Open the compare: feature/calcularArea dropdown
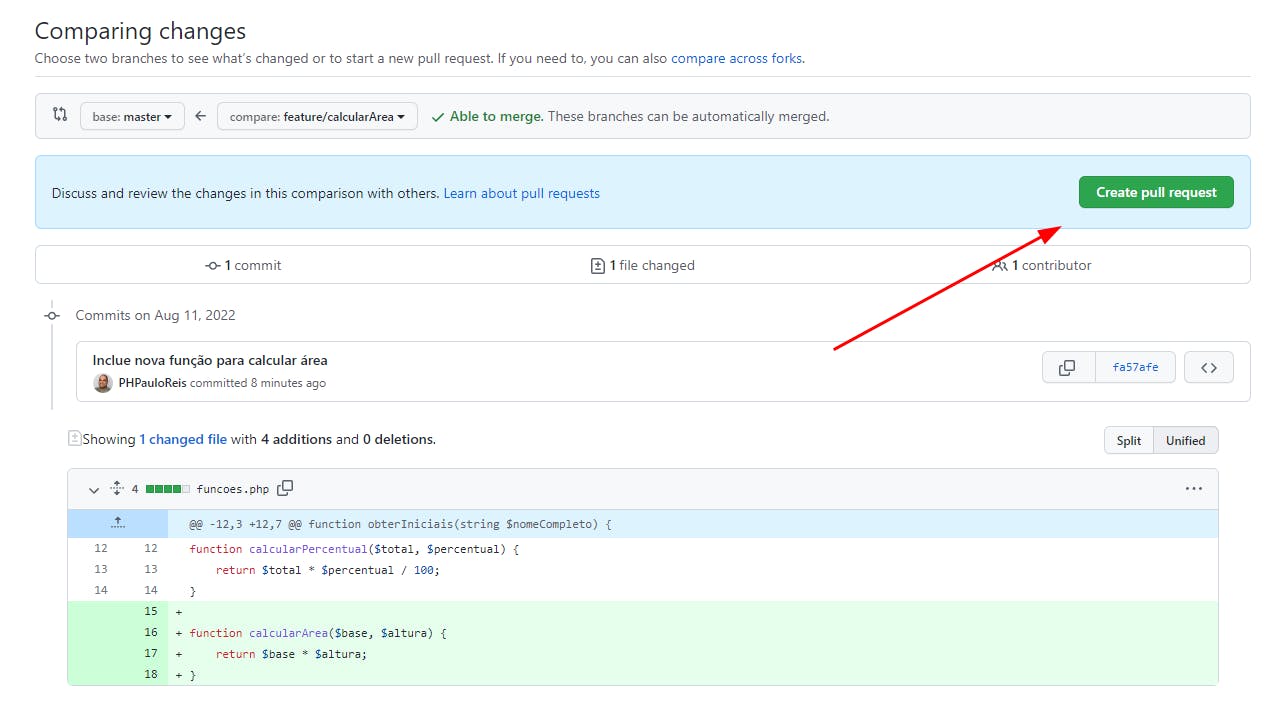Viewport: 1285px width, 728px height. pos(317,116)
